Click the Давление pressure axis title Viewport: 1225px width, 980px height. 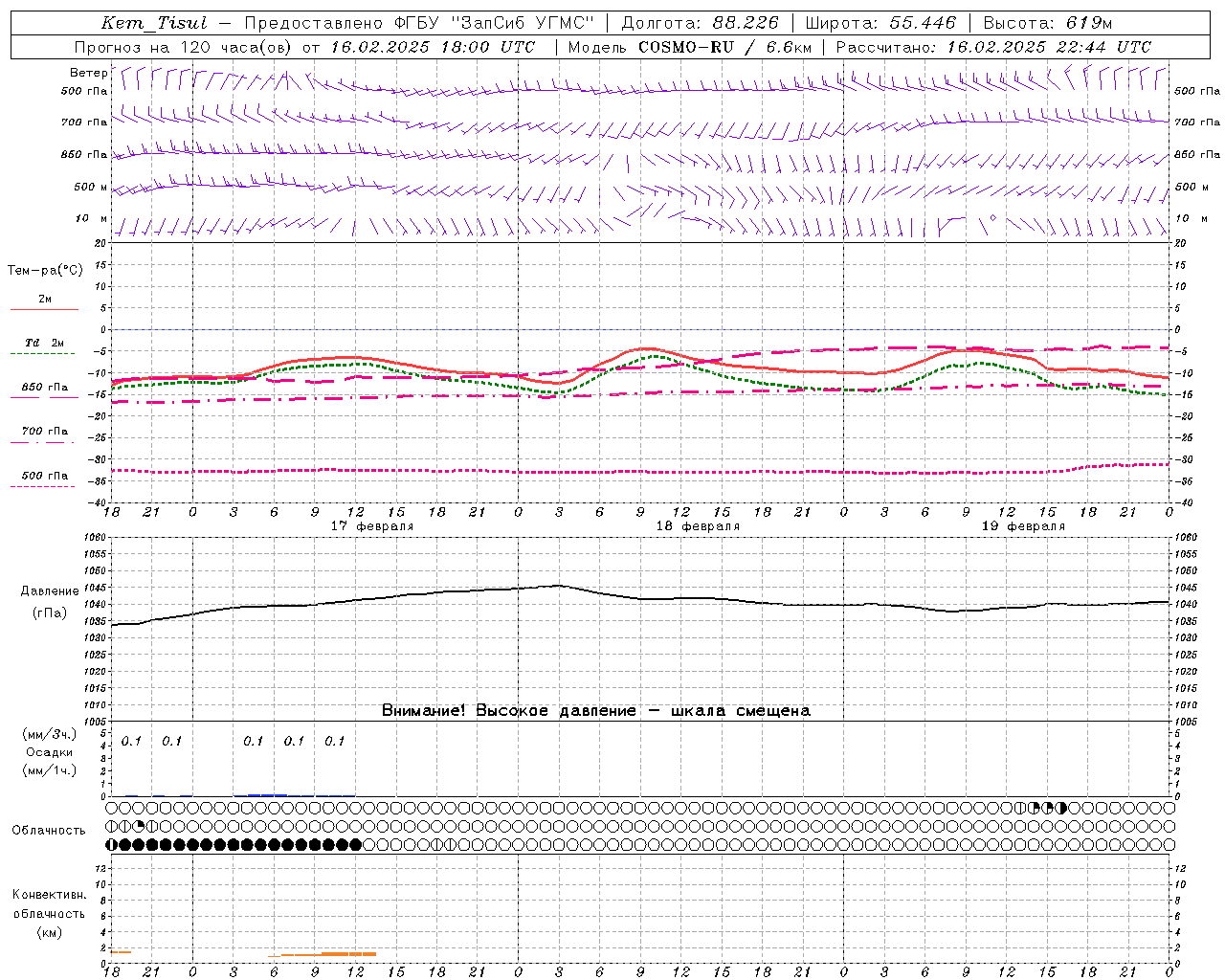tap(50, 591)
